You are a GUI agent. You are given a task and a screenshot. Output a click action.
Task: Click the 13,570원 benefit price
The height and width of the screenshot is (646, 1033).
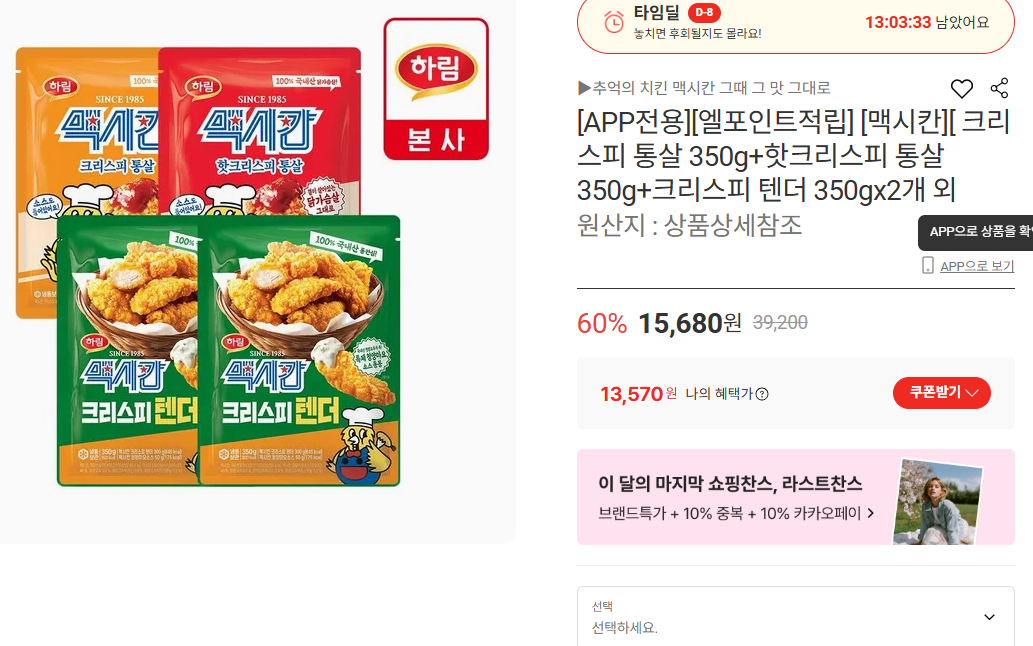point(638,394)
